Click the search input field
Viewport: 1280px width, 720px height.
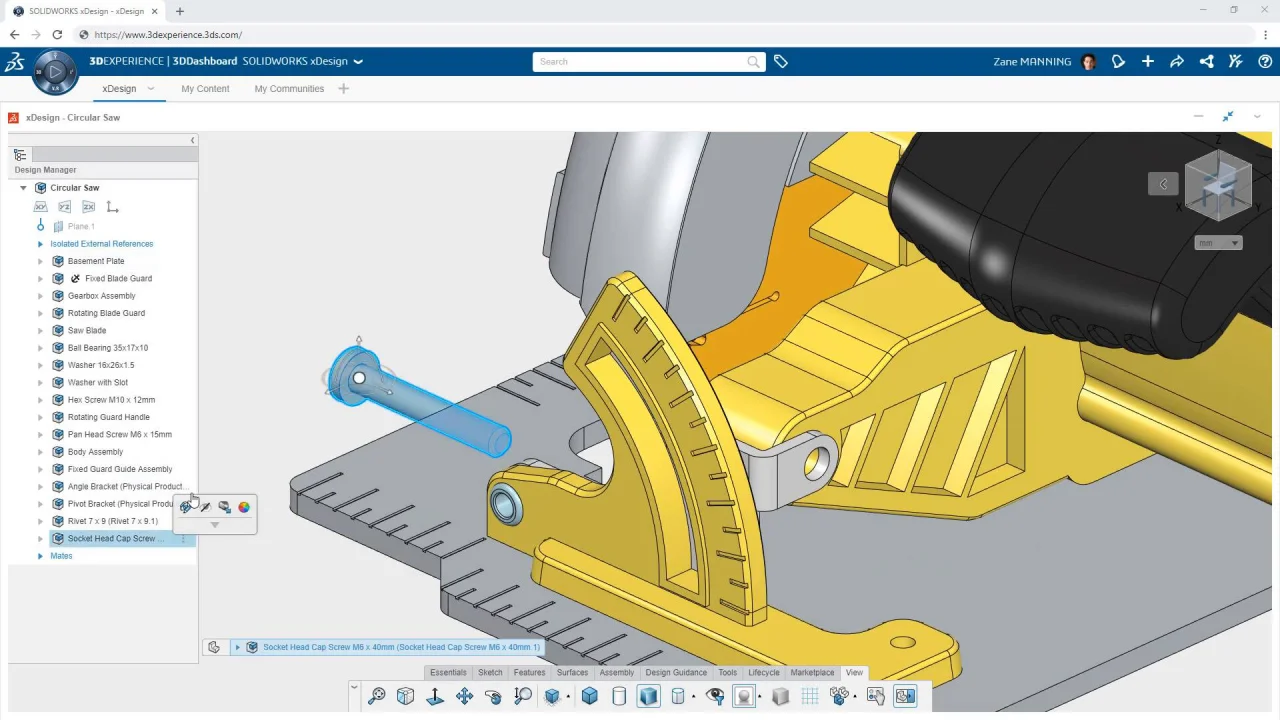point(640,62)
